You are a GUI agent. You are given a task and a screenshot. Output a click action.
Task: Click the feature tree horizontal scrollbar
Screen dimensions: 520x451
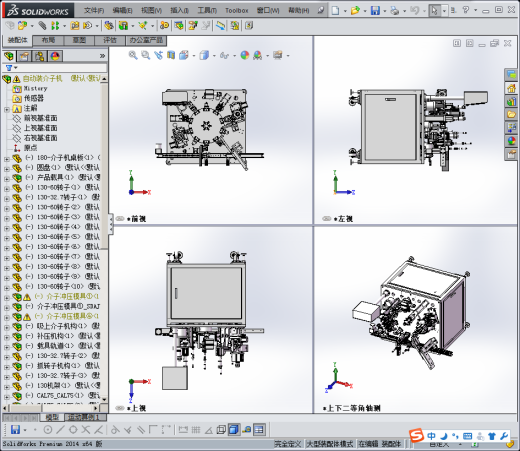coord(27,408)
